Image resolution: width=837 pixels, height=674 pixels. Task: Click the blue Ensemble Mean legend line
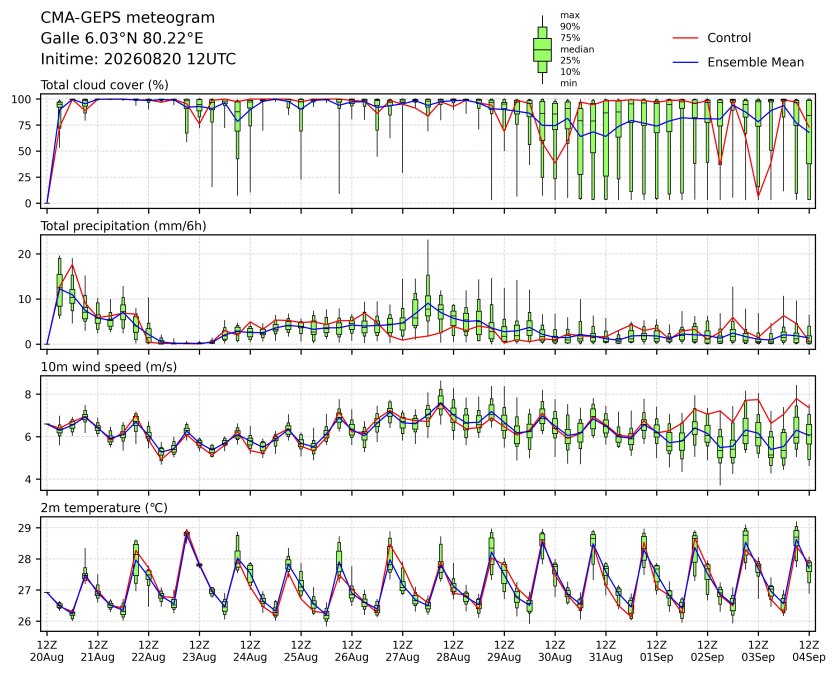[685, 62]
